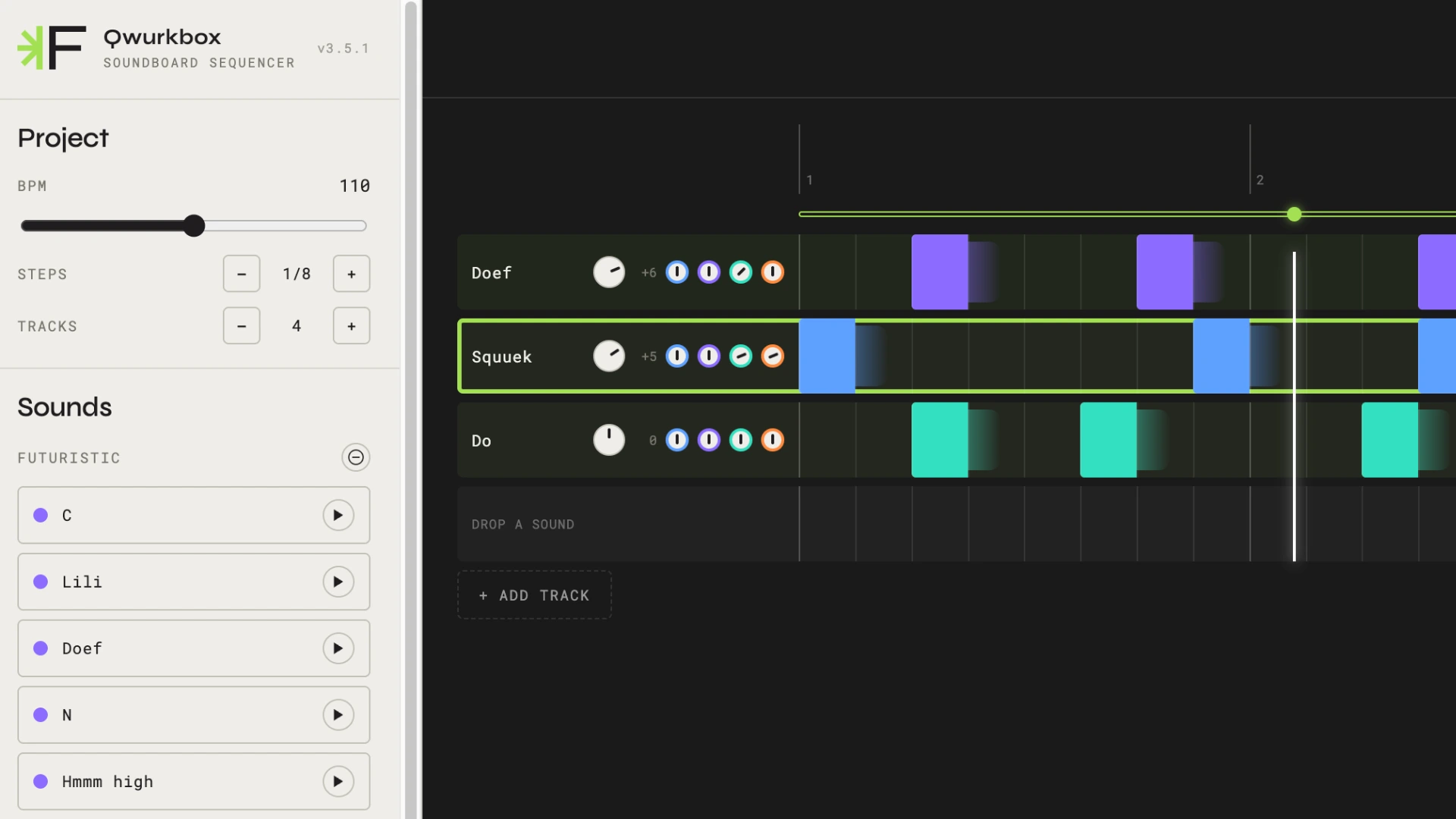Click the orange knob on Do track
Image resolution: width=1456 pixels, height=819 pixels.
773,440
